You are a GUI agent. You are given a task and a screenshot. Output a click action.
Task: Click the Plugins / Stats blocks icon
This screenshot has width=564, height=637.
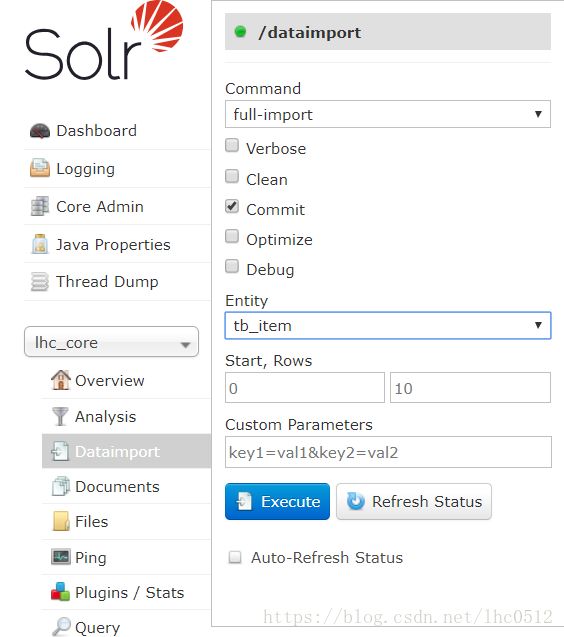(x=61, y=592)
